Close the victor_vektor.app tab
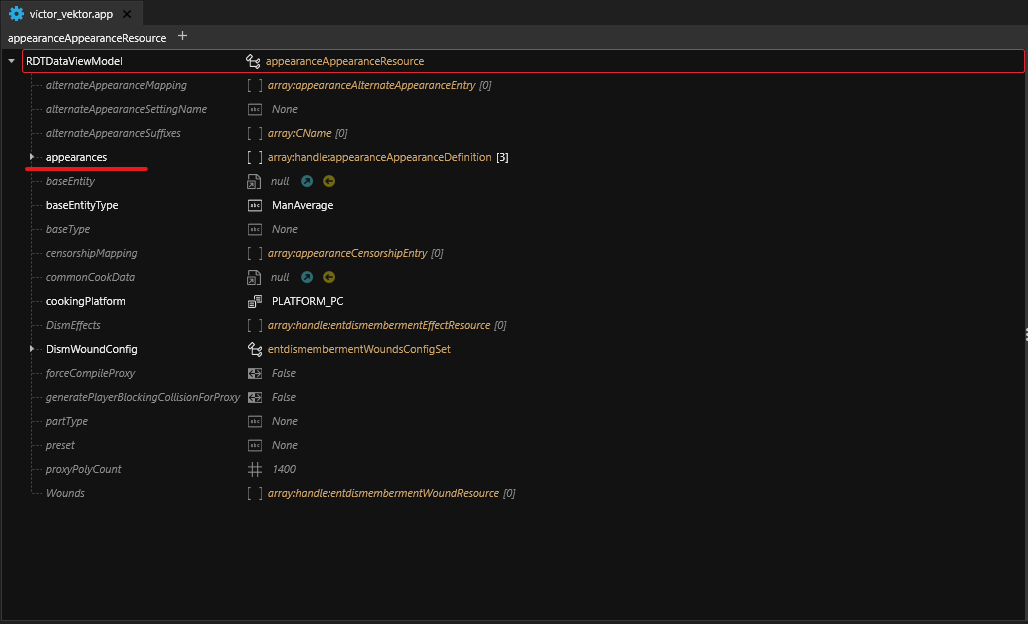The image size is (1028, 624). pos(128,14)
